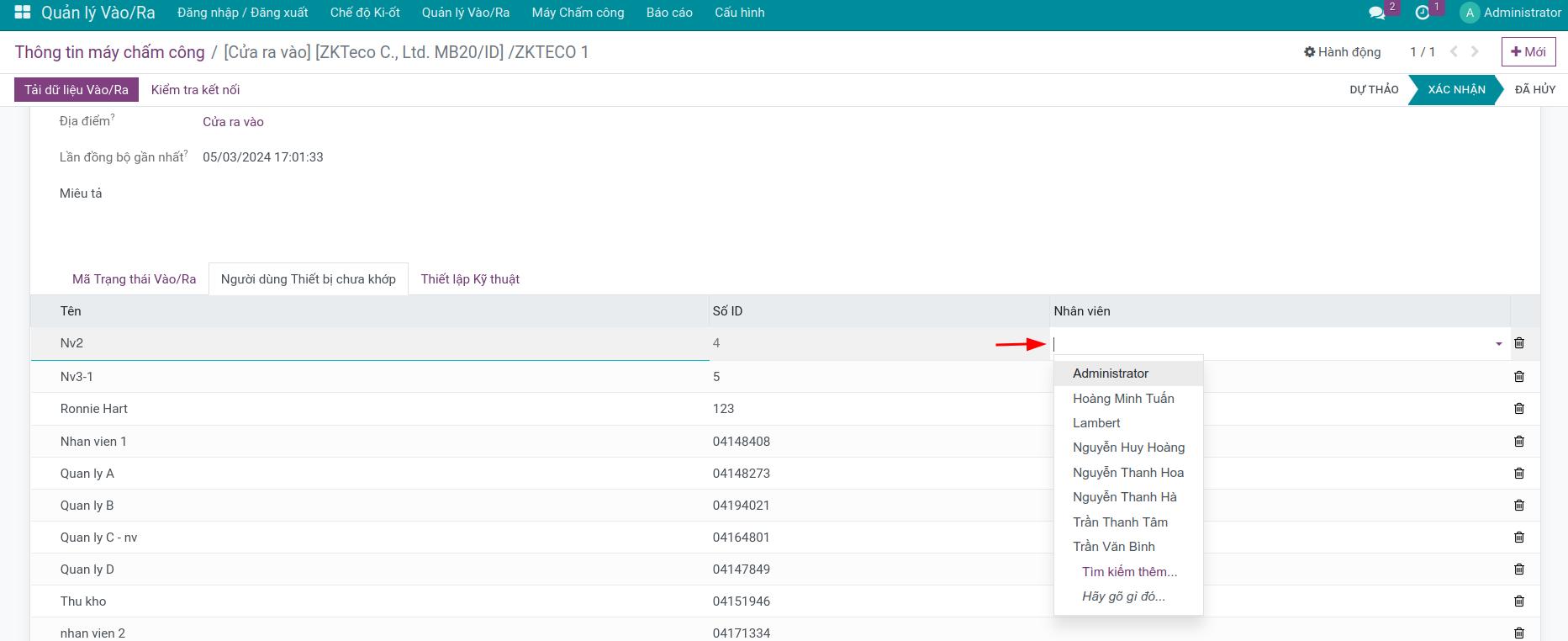Switch to Thiết lập Kỹ thuật tab
This screenshot has height=641, width=1568.
(x=470, y=279)
